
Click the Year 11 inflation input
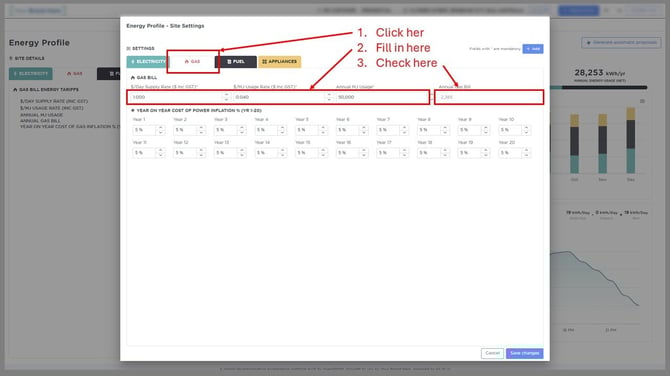[144, 153]
